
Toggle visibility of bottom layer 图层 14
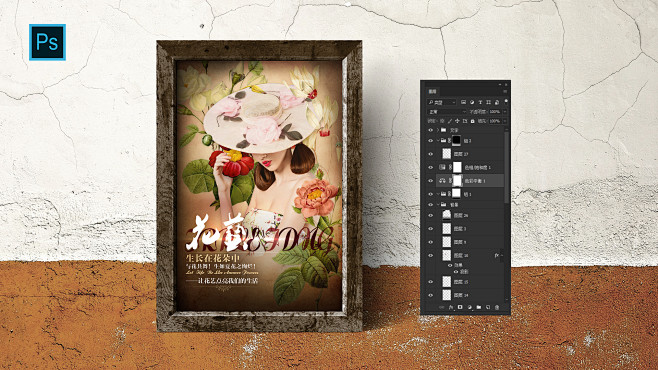point(431,295)
